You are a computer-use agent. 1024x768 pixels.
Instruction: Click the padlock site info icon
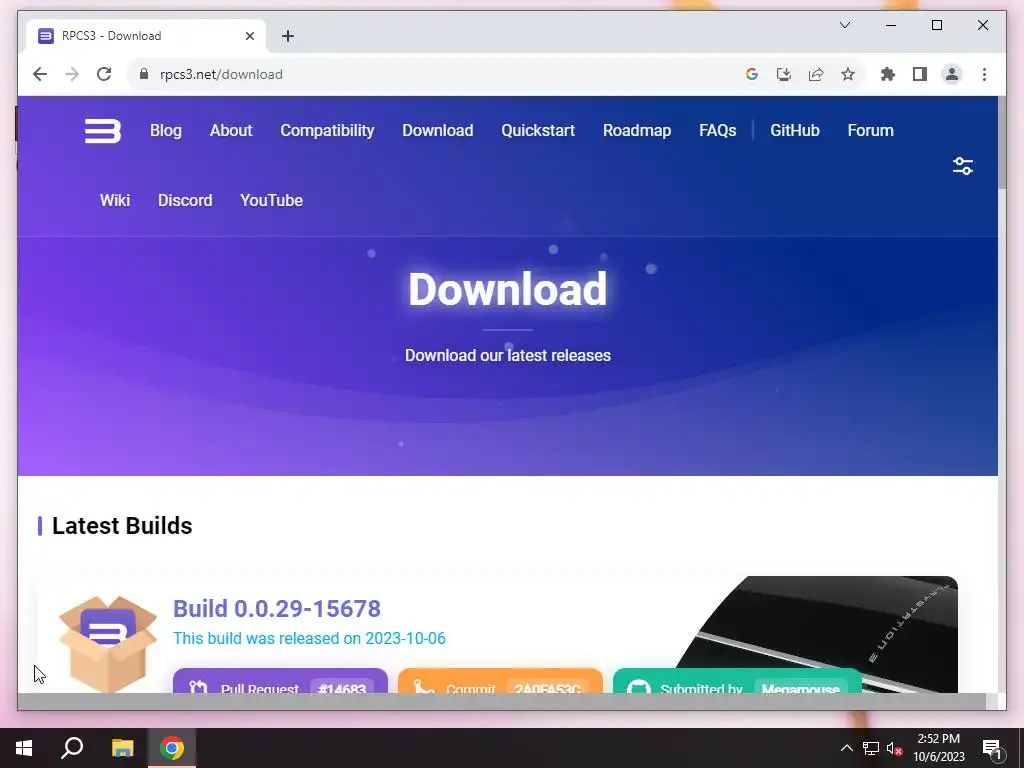144,74
